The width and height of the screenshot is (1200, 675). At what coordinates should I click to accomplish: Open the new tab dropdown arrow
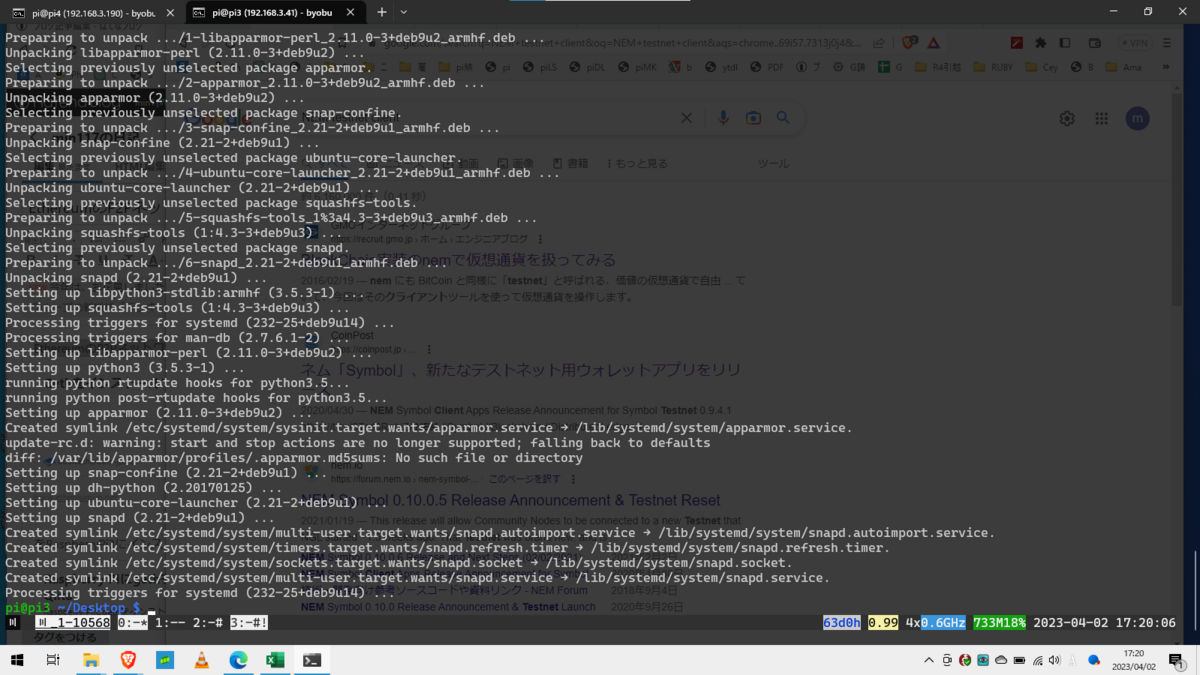pyautogui.click(x=404, y=12)
